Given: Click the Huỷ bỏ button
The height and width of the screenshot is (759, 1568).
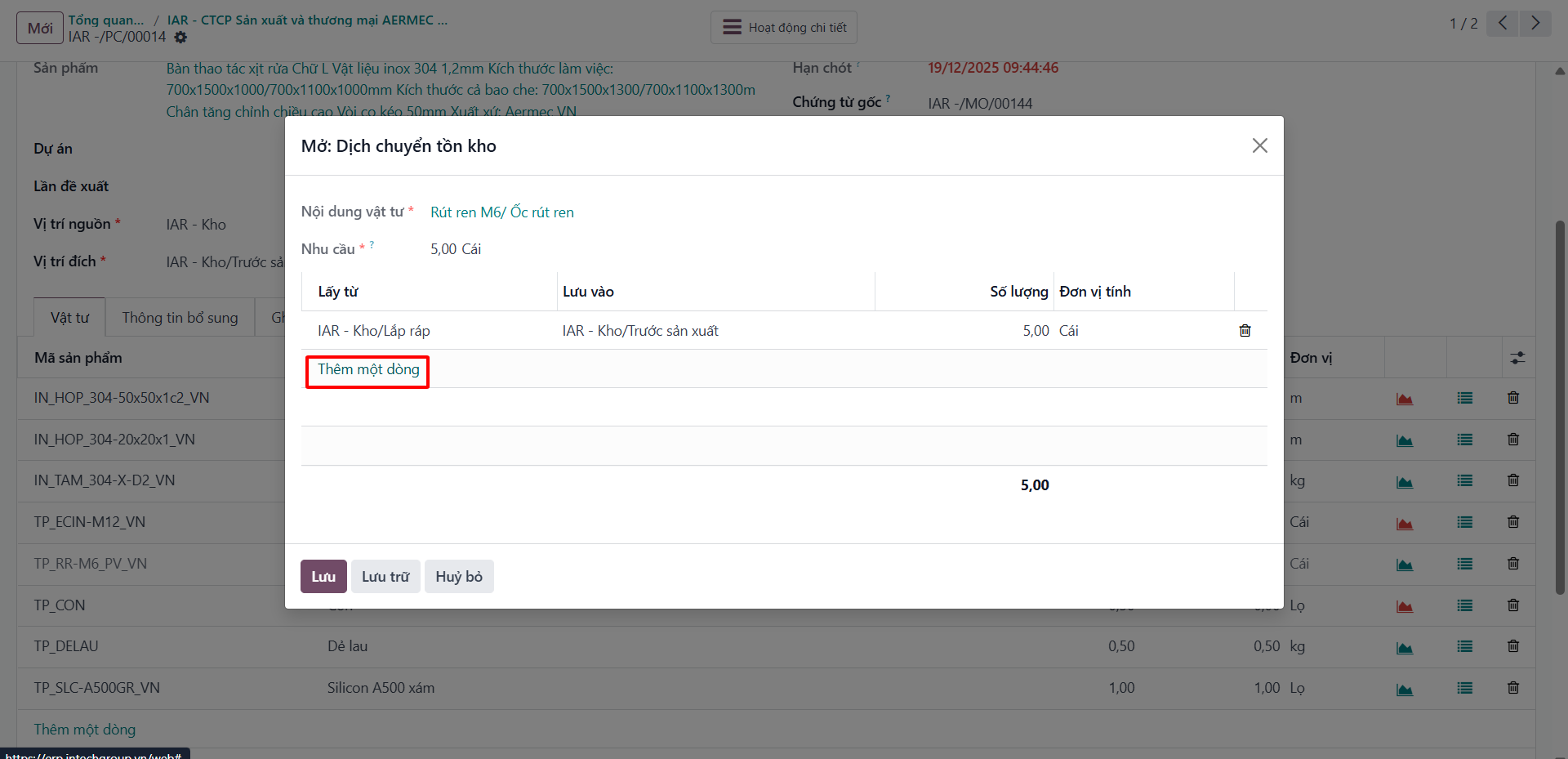Looking at the screenshot, I should (x=459, y=577).
